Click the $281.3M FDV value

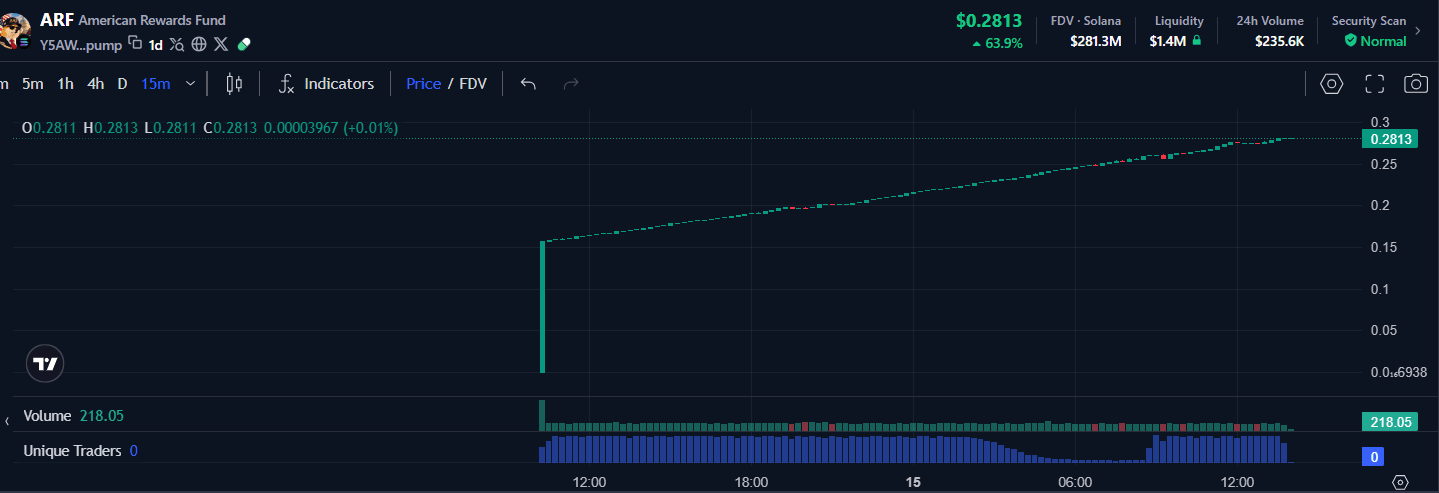click(x=1095, y=41)
